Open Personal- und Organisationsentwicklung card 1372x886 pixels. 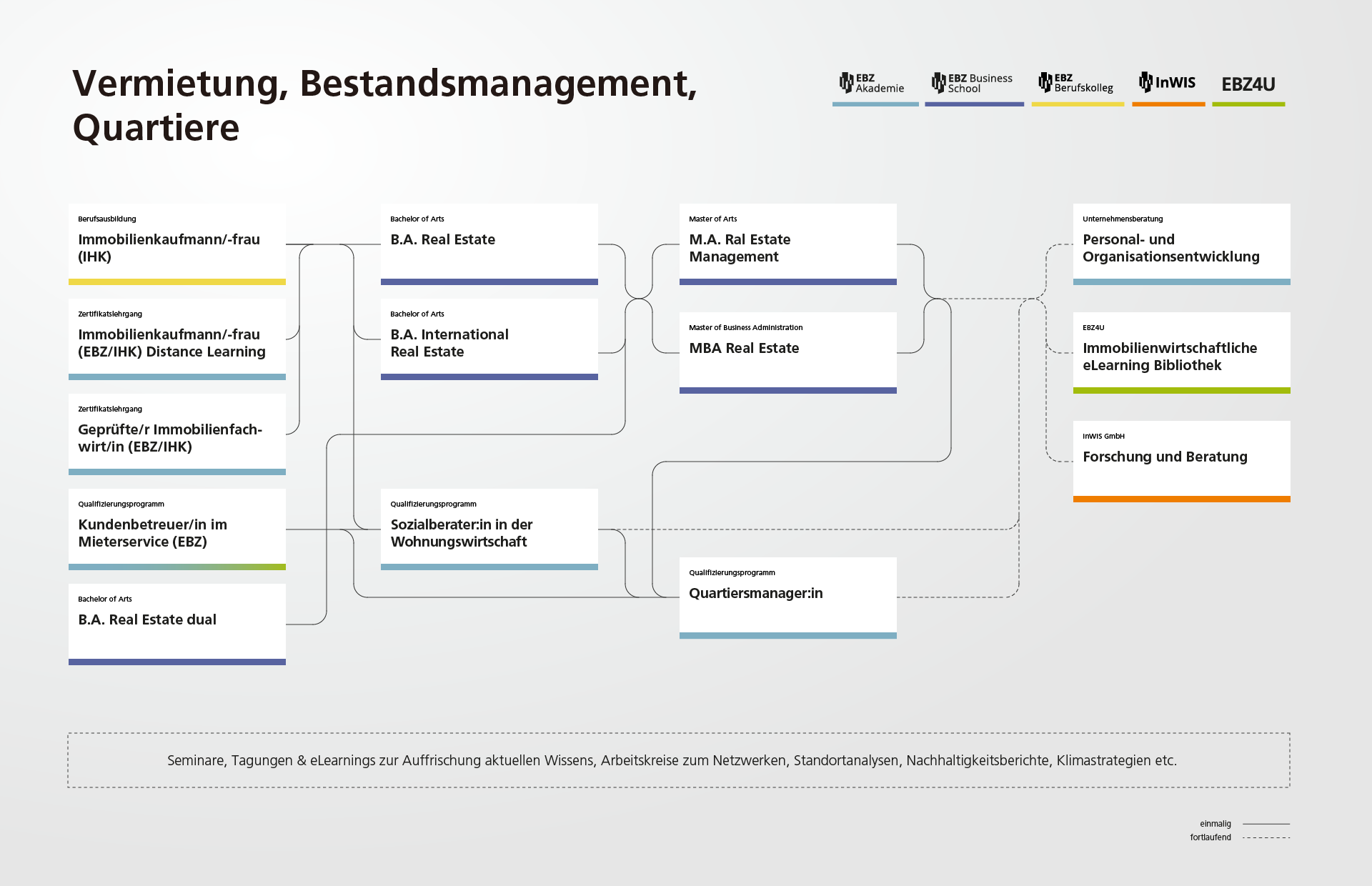pyautogui.click(x=1182, y=244)
